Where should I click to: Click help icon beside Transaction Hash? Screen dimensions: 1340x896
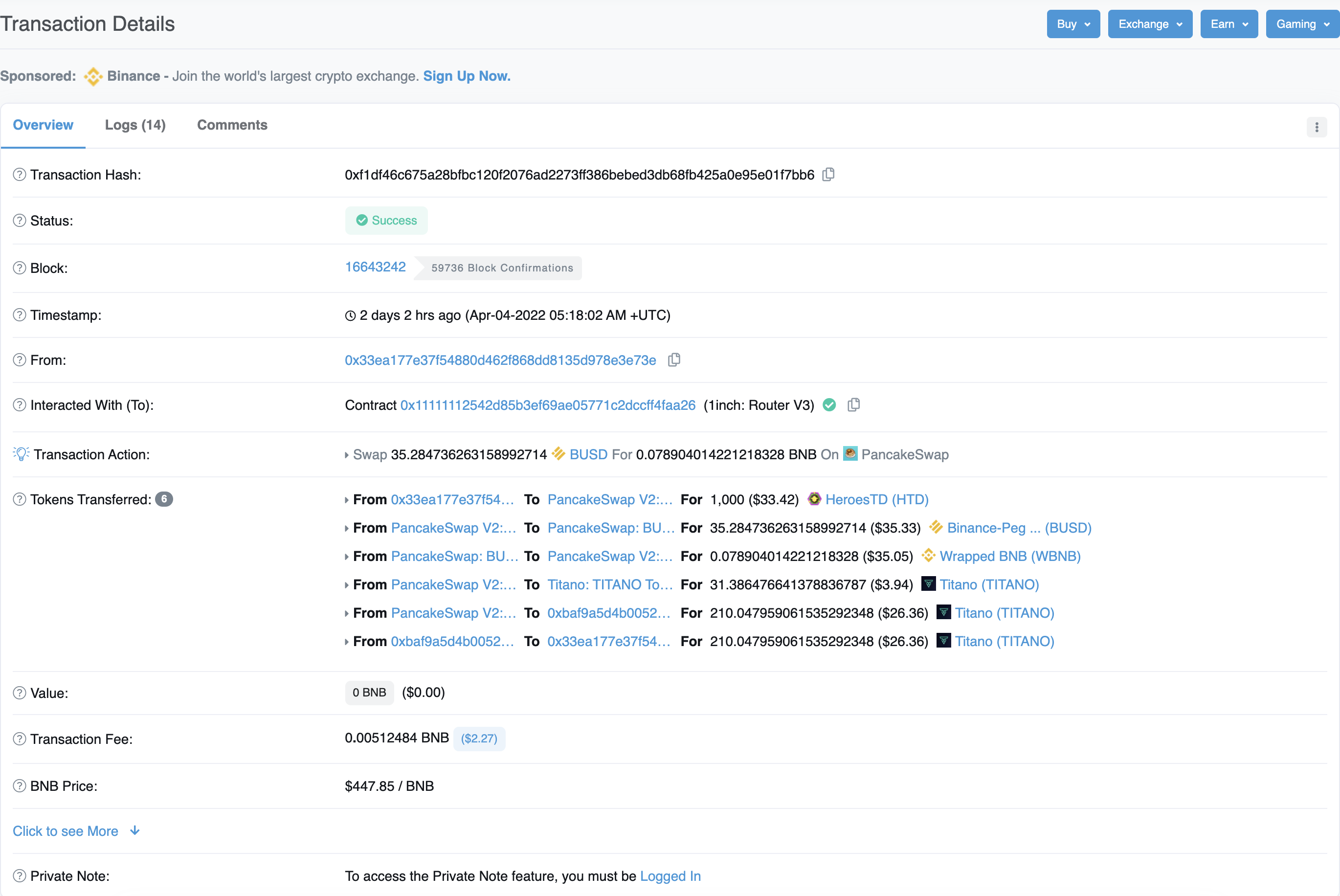20,174
